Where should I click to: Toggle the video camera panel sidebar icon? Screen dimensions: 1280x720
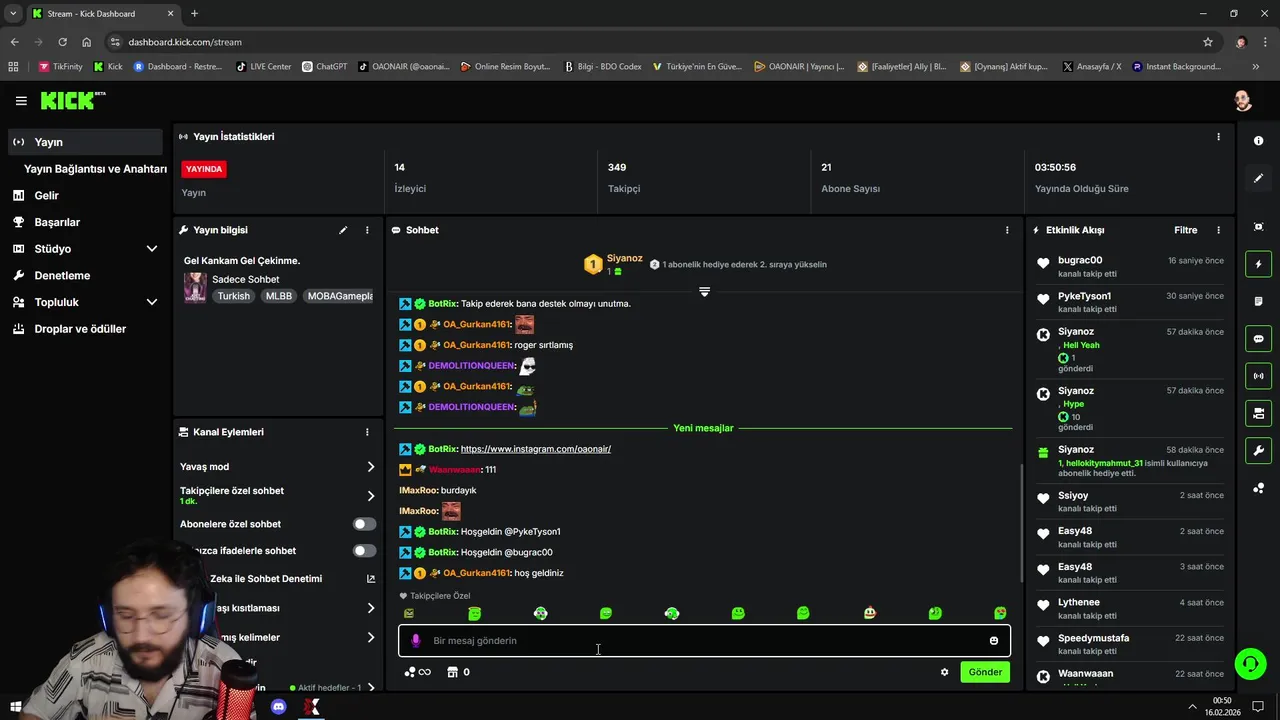click(x=1258, y=413)
